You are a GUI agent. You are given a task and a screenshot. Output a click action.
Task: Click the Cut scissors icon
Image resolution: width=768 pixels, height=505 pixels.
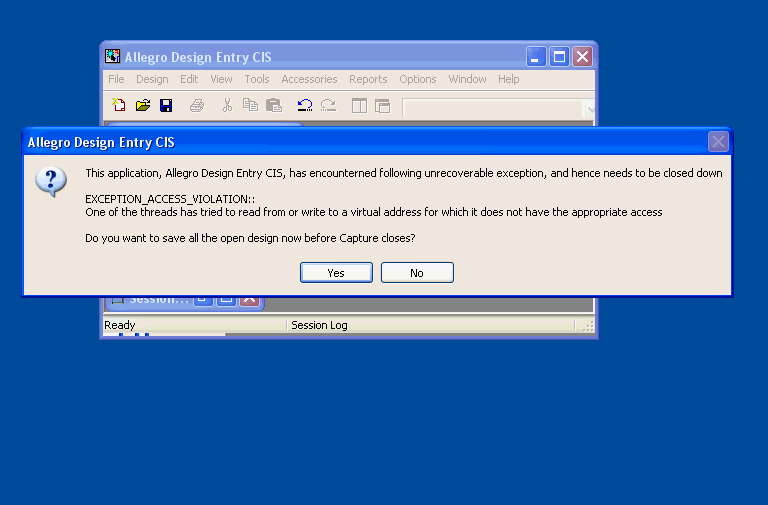[227, 105]
